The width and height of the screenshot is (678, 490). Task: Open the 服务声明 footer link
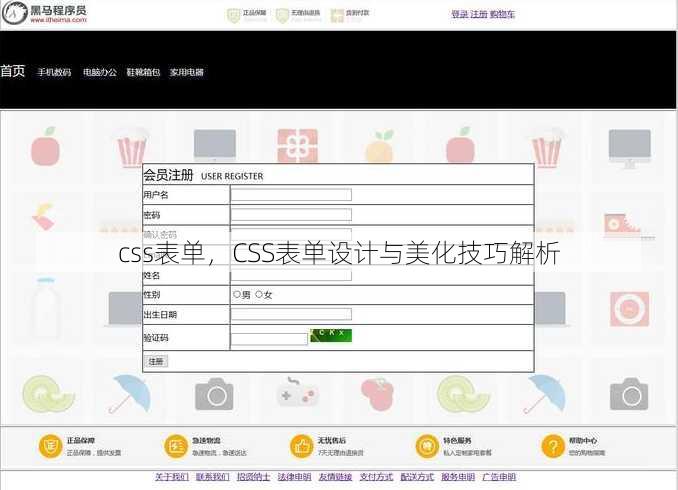pyautogui.click(x=458, y=477)
